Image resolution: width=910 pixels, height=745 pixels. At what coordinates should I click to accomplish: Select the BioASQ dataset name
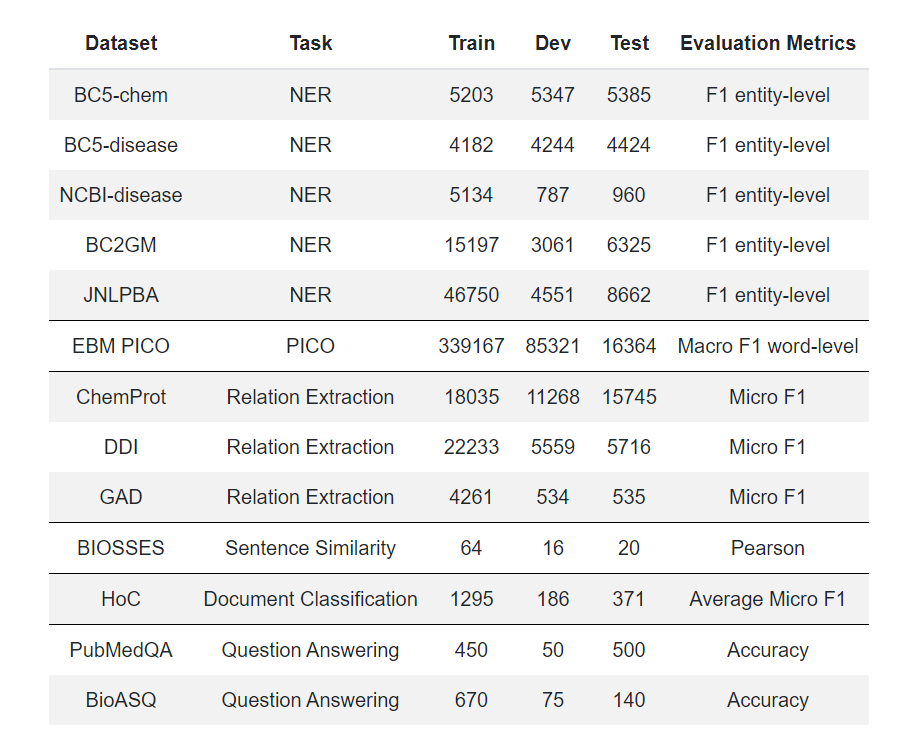121,700
